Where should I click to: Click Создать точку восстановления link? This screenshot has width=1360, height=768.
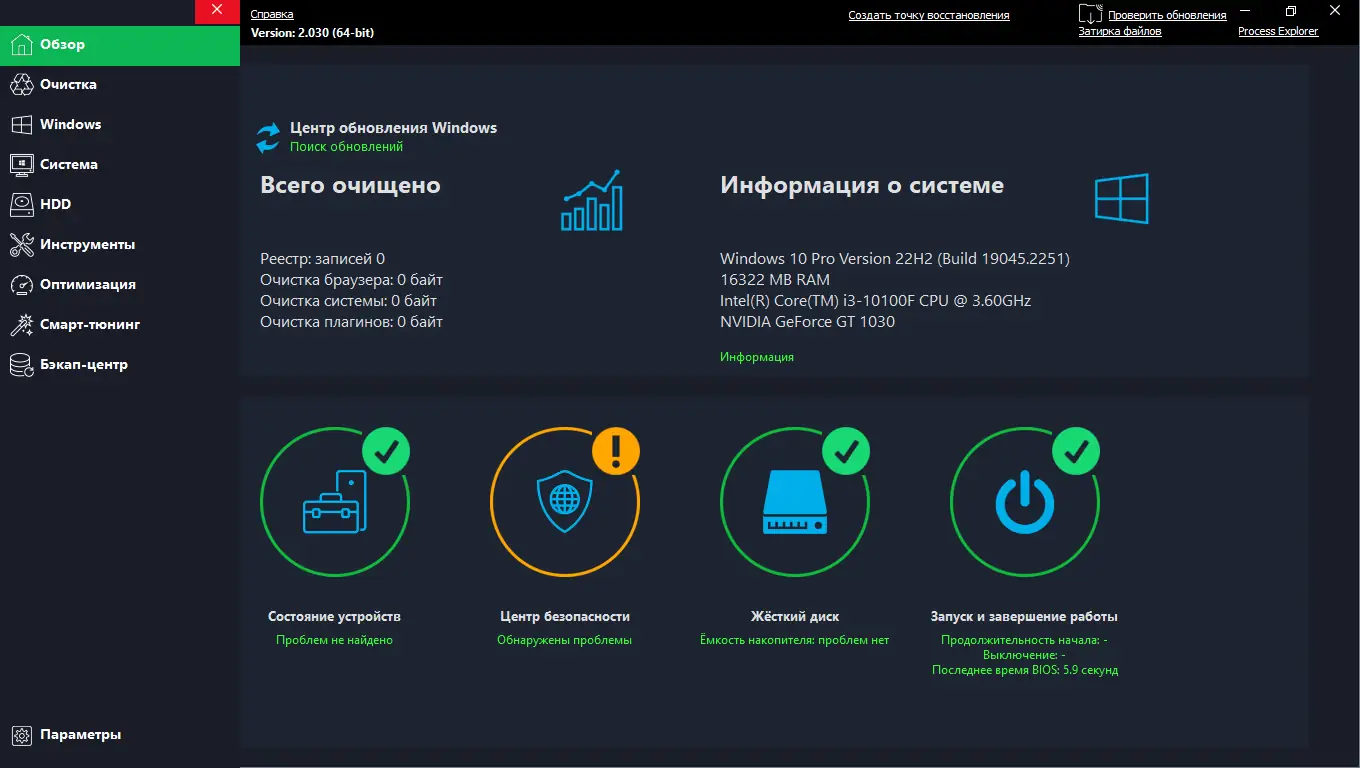929,15
